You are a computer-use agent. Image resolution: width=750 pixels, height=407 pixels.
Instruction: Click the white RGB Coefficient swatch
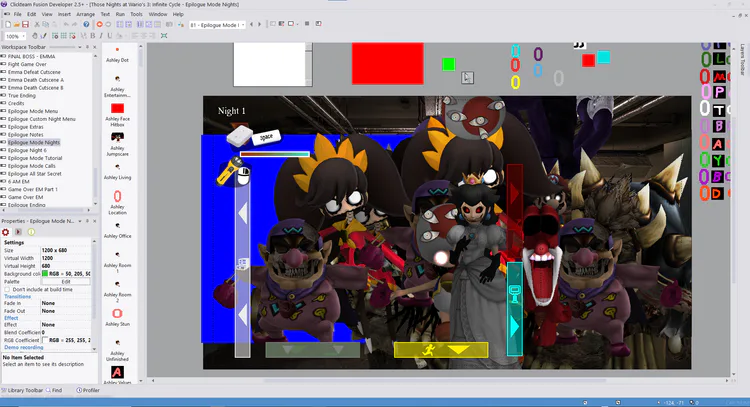click(x=45, y=340)
